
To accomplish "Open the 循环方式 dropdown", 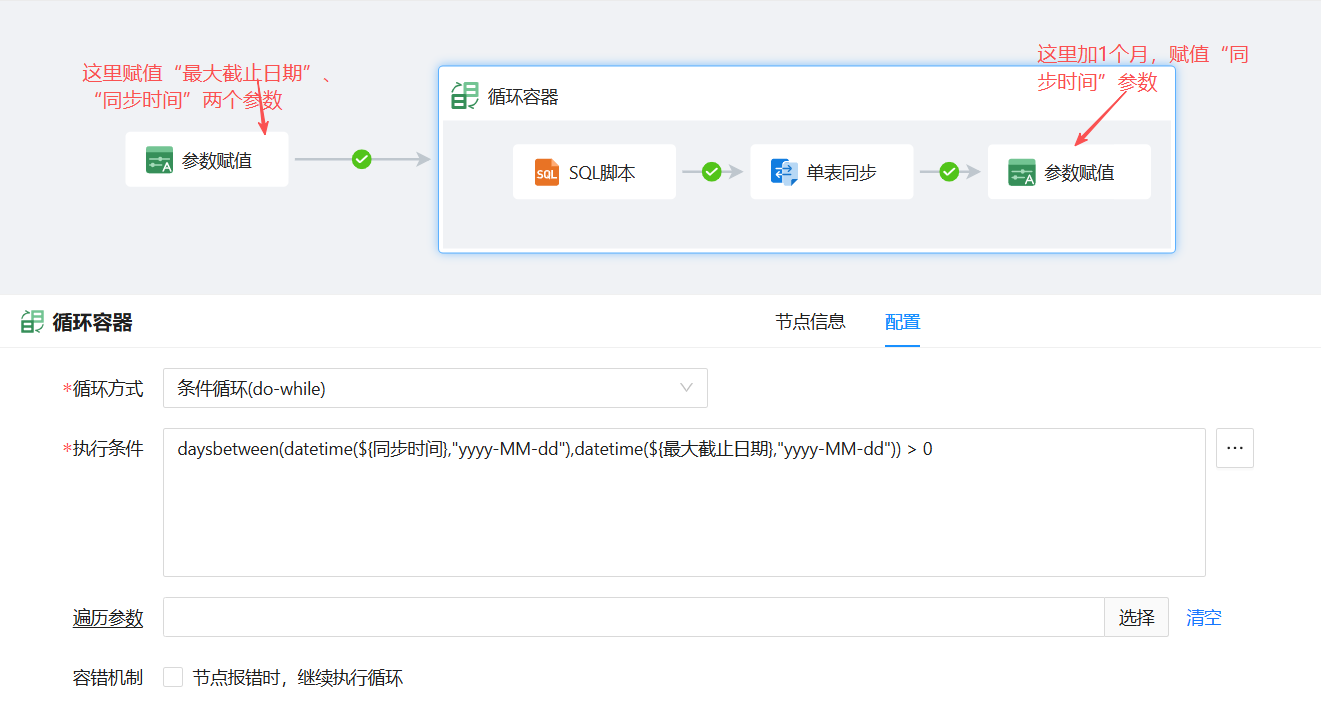I will pyautogui.click(x=435, y=388).
